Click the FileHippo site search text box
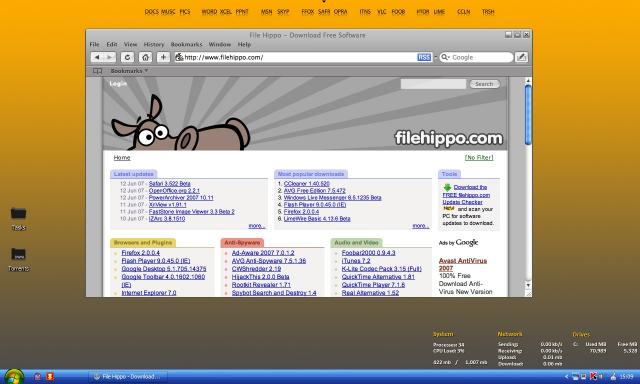The width and height of the screenshot is (640, 384). pos(433,84)
